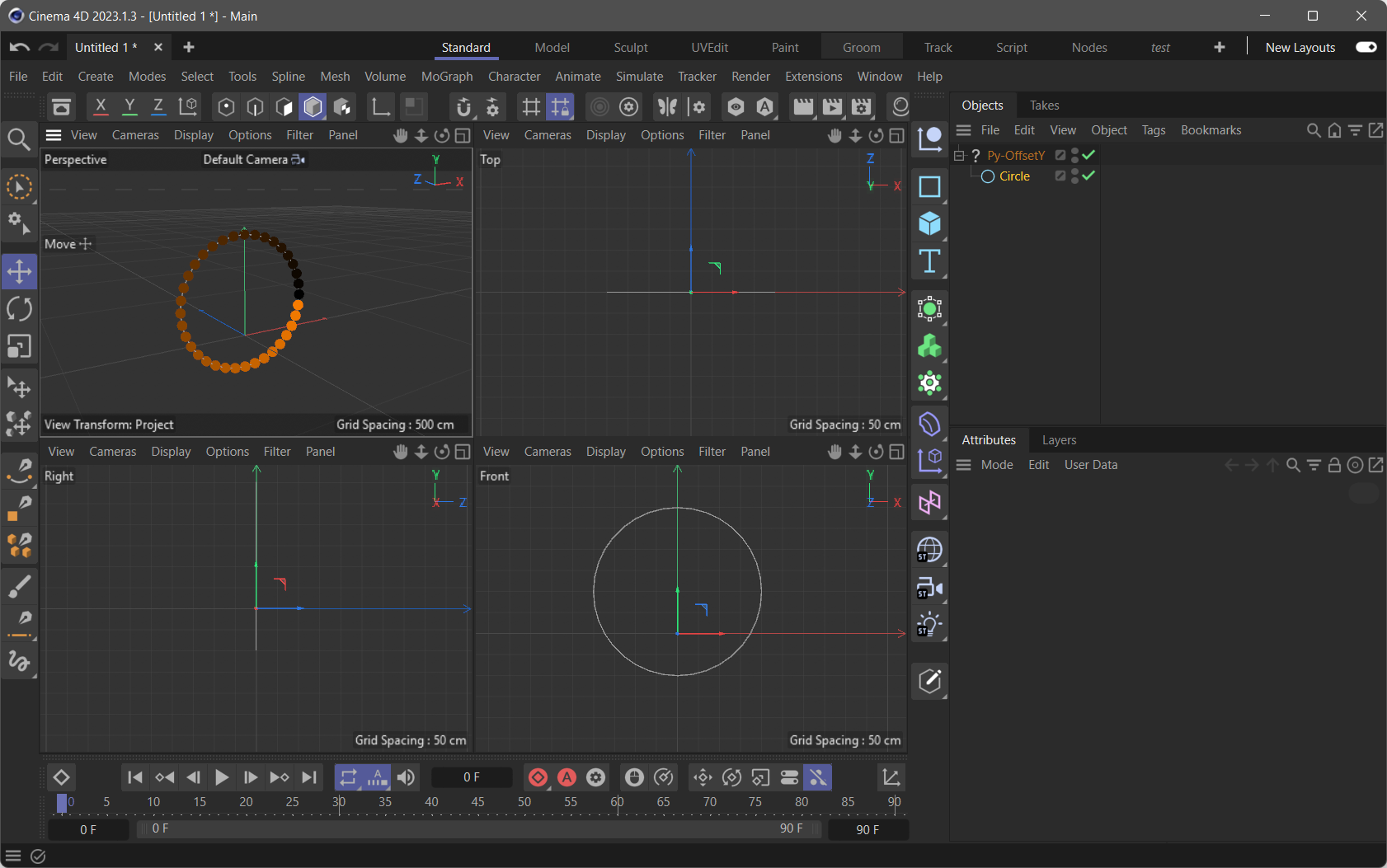
Task: Open Edit Render Settings clapperboard icon
Action: point(861,106)
